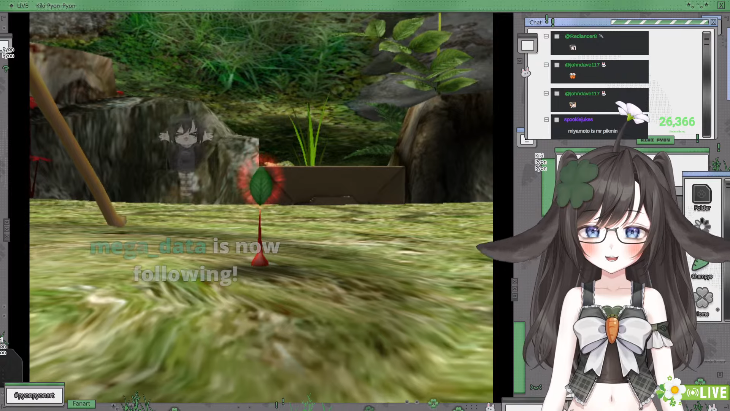730x411 pixels.
Task: Click the flower icon below Folder
Action: [702, 226]
